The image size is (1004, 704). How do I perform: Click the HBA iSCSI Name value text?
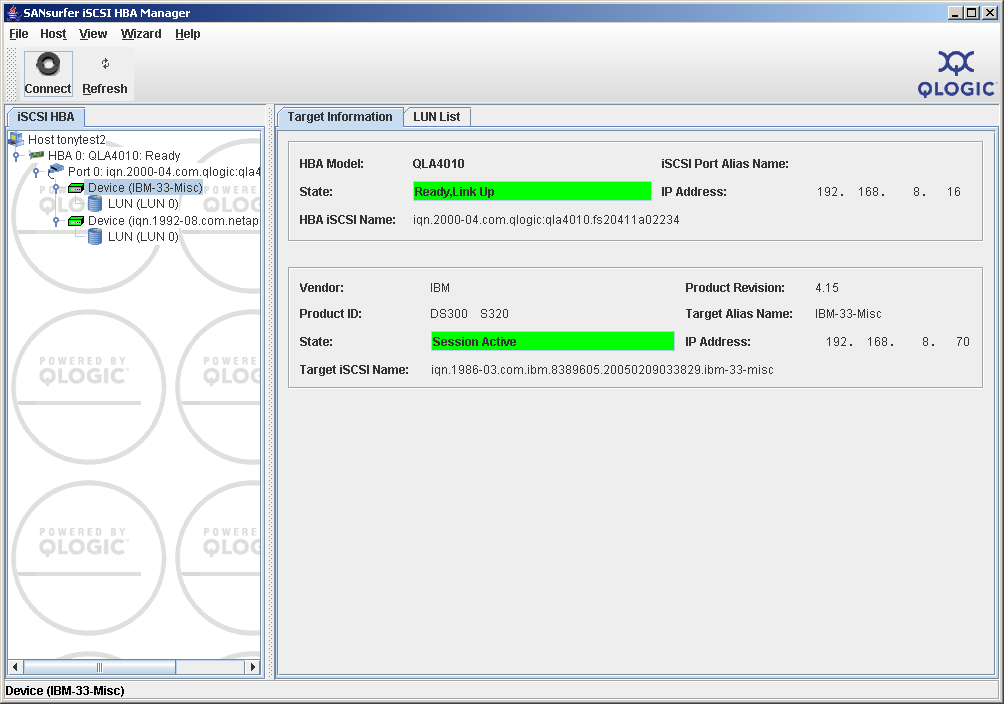pos(546,220)
